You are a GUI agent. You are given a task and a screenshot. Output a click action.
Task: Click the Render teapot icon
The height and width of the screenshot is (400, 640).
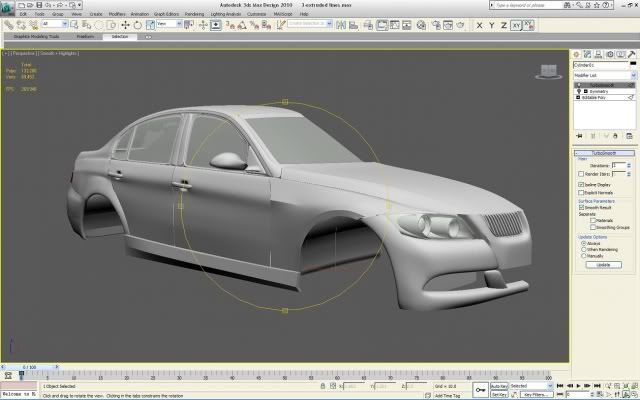[460, 25]
